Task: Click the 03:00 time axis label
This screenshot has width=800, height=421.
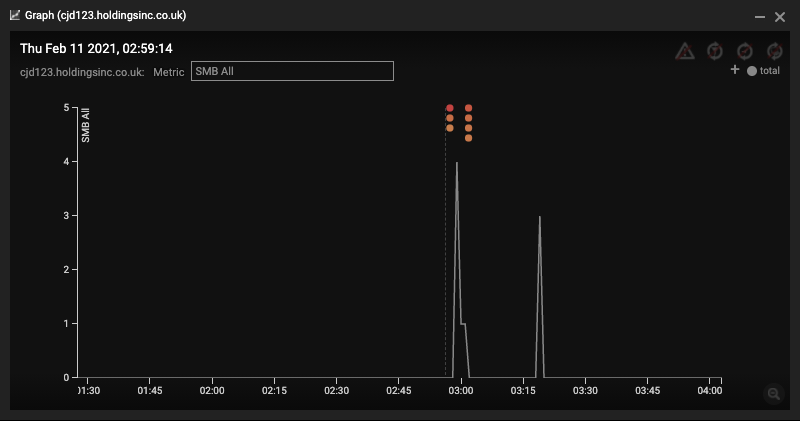Action: 461,390
